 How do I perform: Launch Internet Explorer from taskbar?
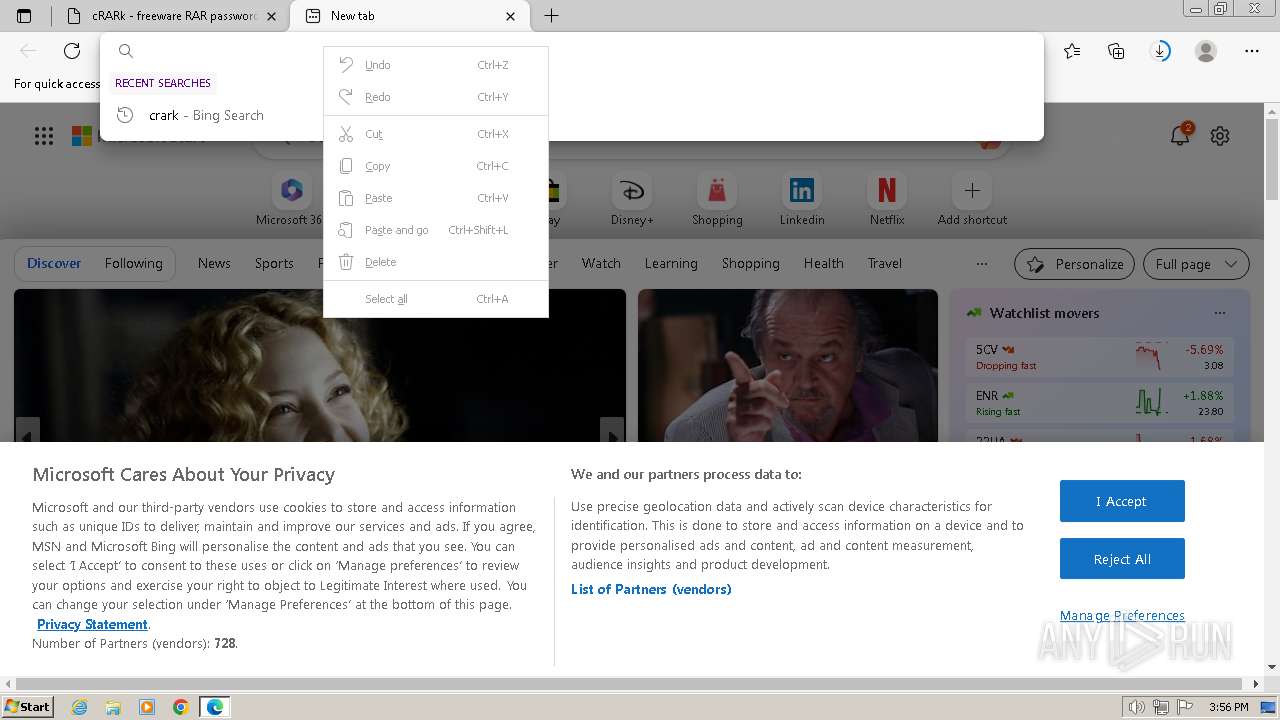point(79,707)
